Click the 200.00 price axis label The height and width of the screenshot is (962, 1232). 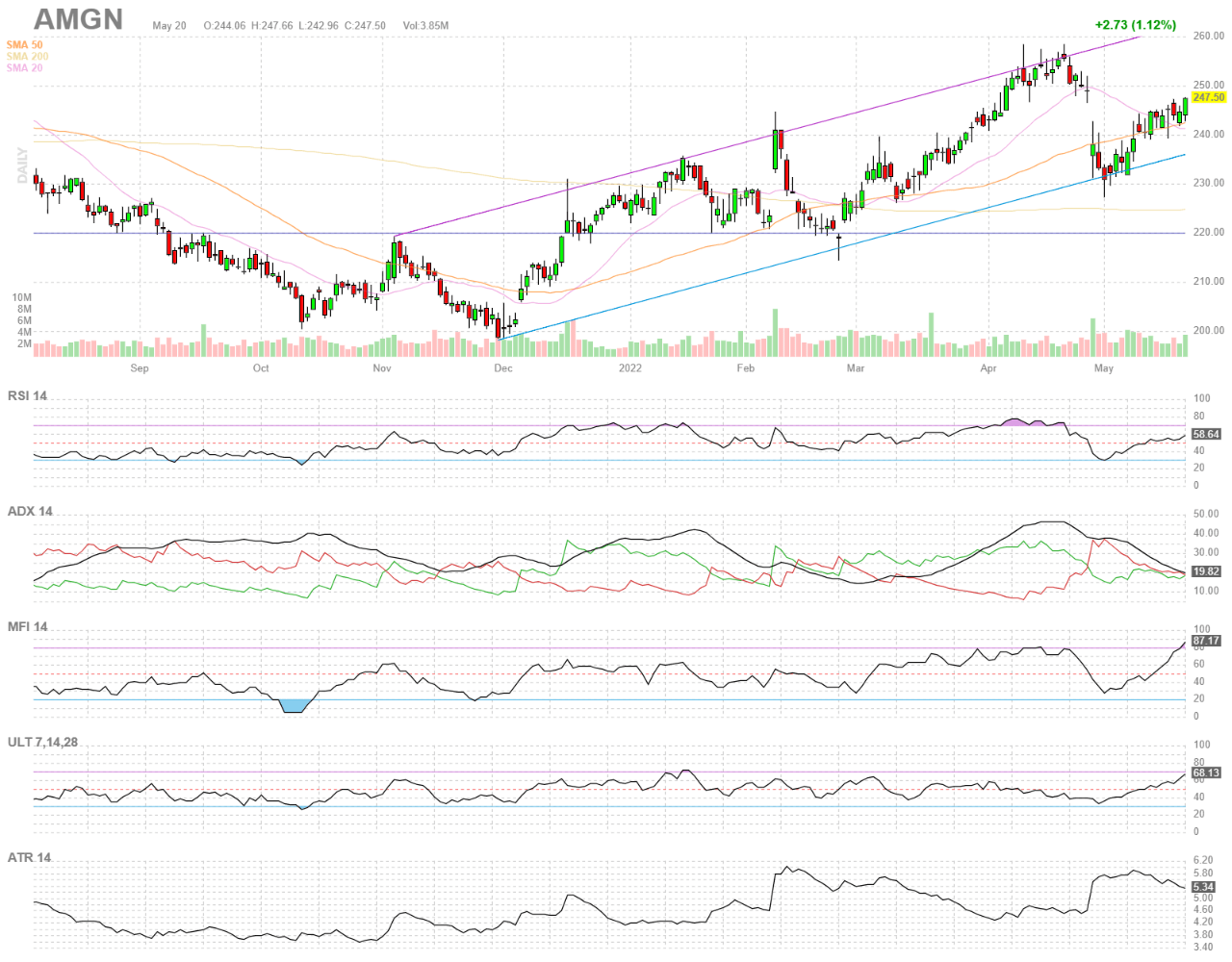[x=1209, y=331]
